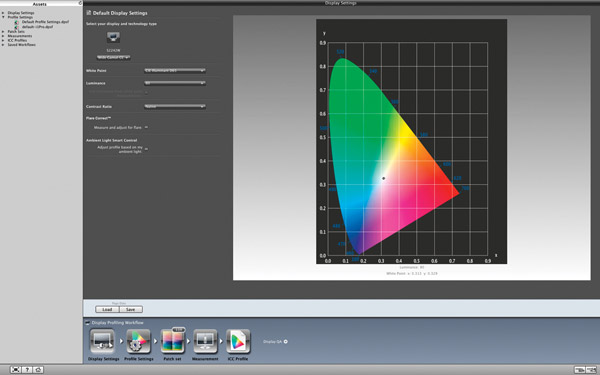Click the White Point coordinates text below chart
Image resolution: width=600 pixels, height=375 pixels.
click(x=412, y=274)
